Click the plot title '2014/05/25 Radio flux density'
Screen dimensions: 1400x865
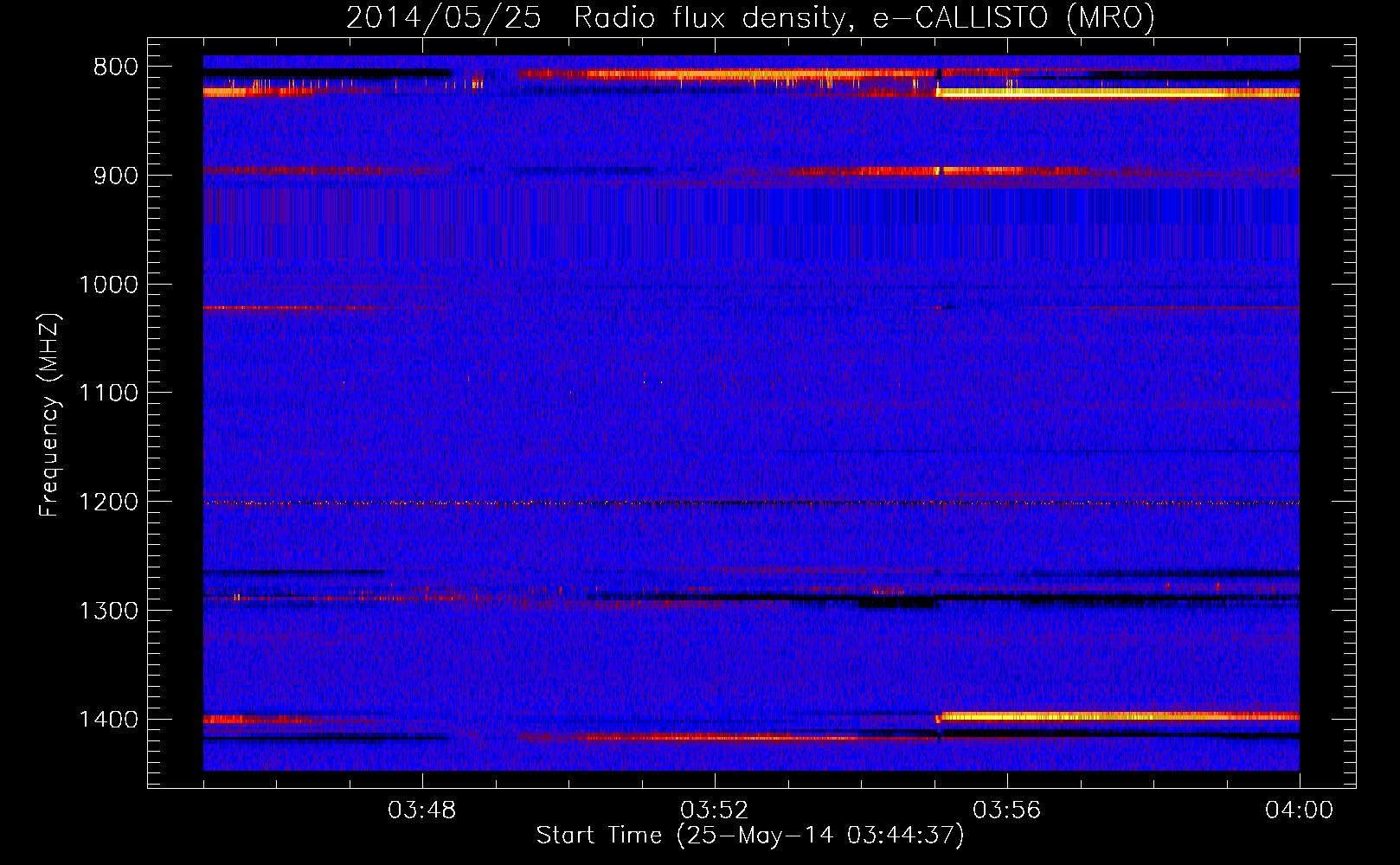751,18
